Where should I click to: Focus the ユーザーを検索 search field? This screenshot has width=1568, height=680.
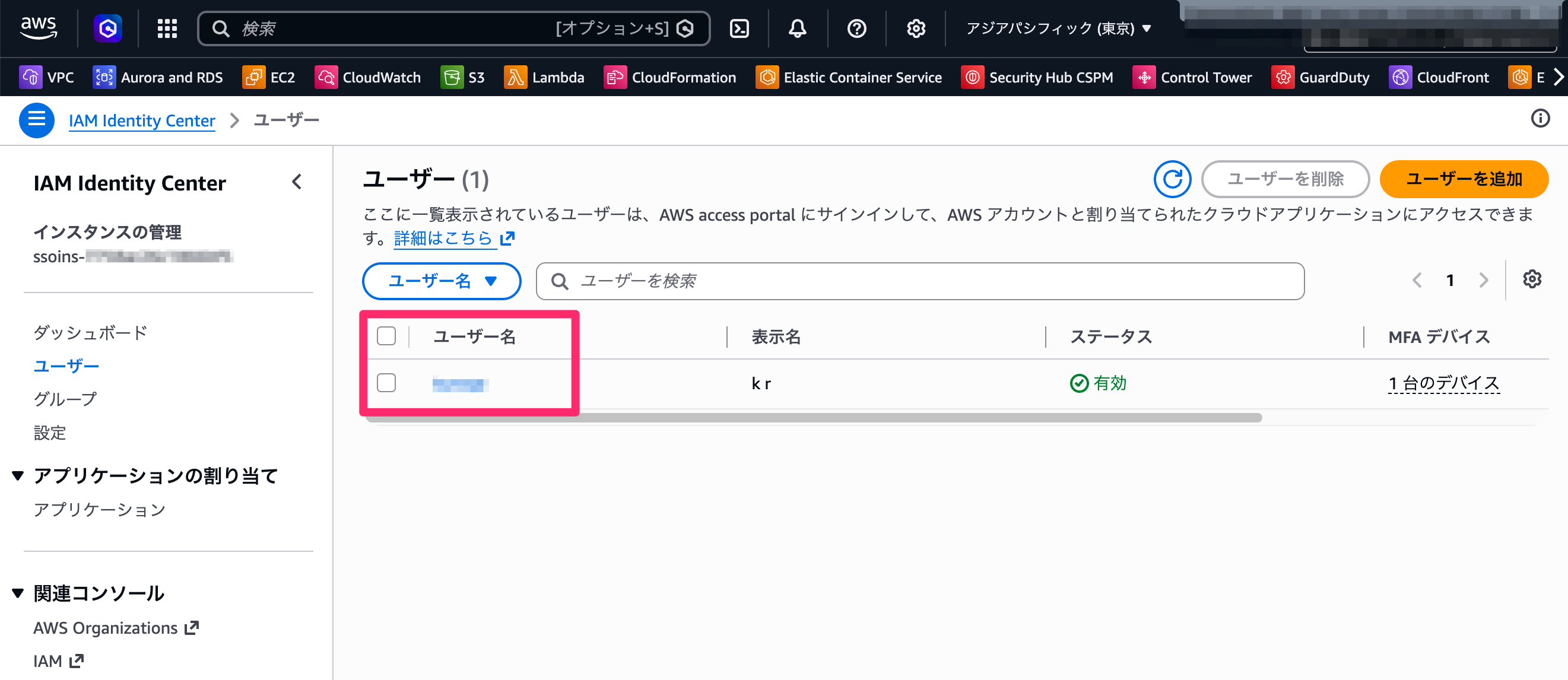pyautogui.click(x=920, y=281)
